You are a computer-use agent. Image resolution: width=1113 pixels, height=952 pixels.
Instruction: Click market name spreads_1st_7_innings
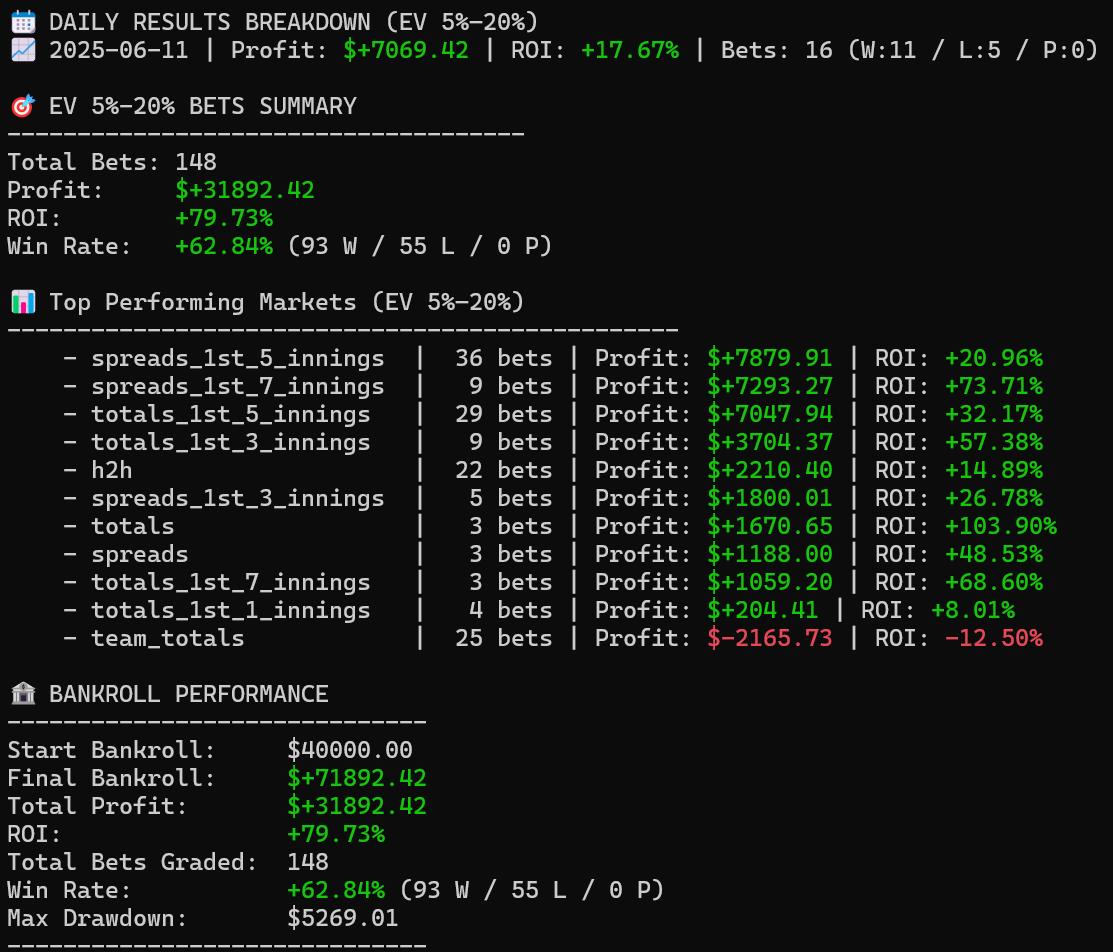[x=238, y=386]
